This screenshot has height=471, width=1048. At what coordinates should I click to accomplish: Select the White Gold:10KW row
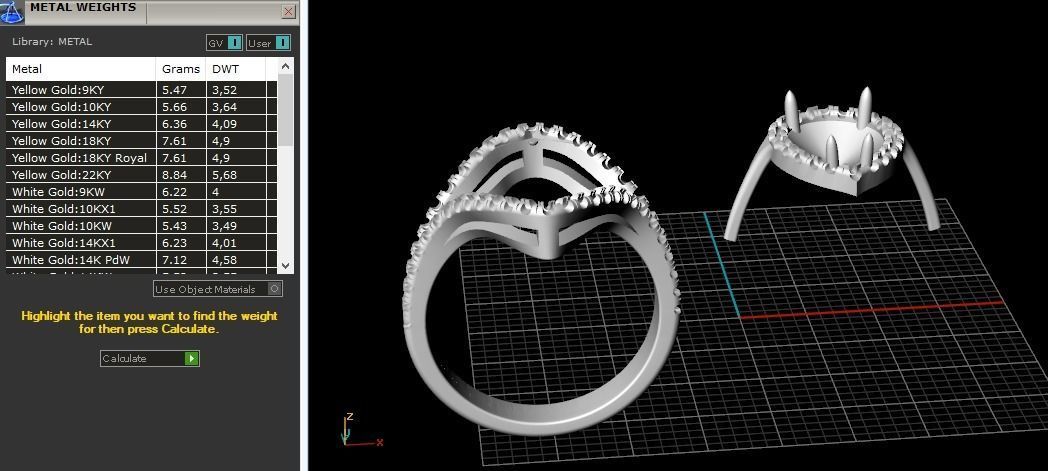coord(141,226)
